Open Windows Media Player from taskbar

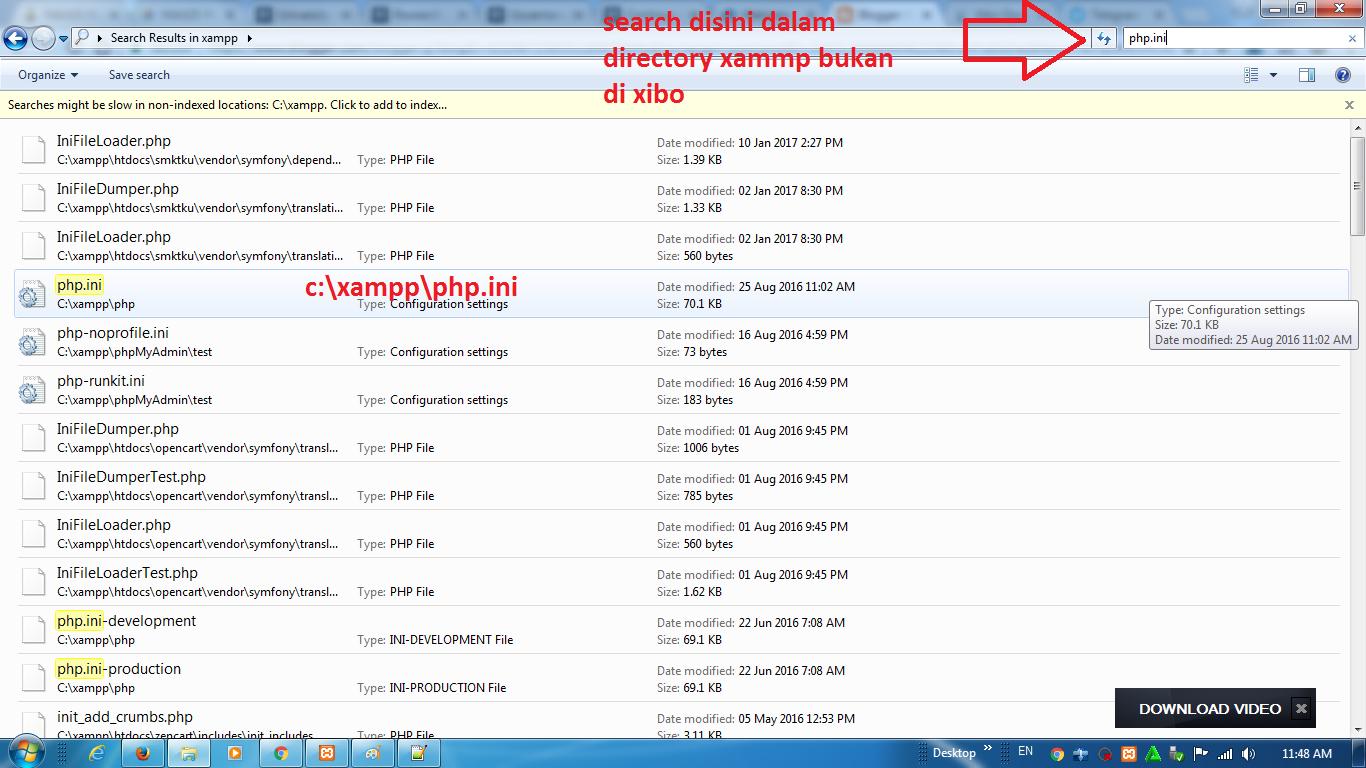pos(235,754)
